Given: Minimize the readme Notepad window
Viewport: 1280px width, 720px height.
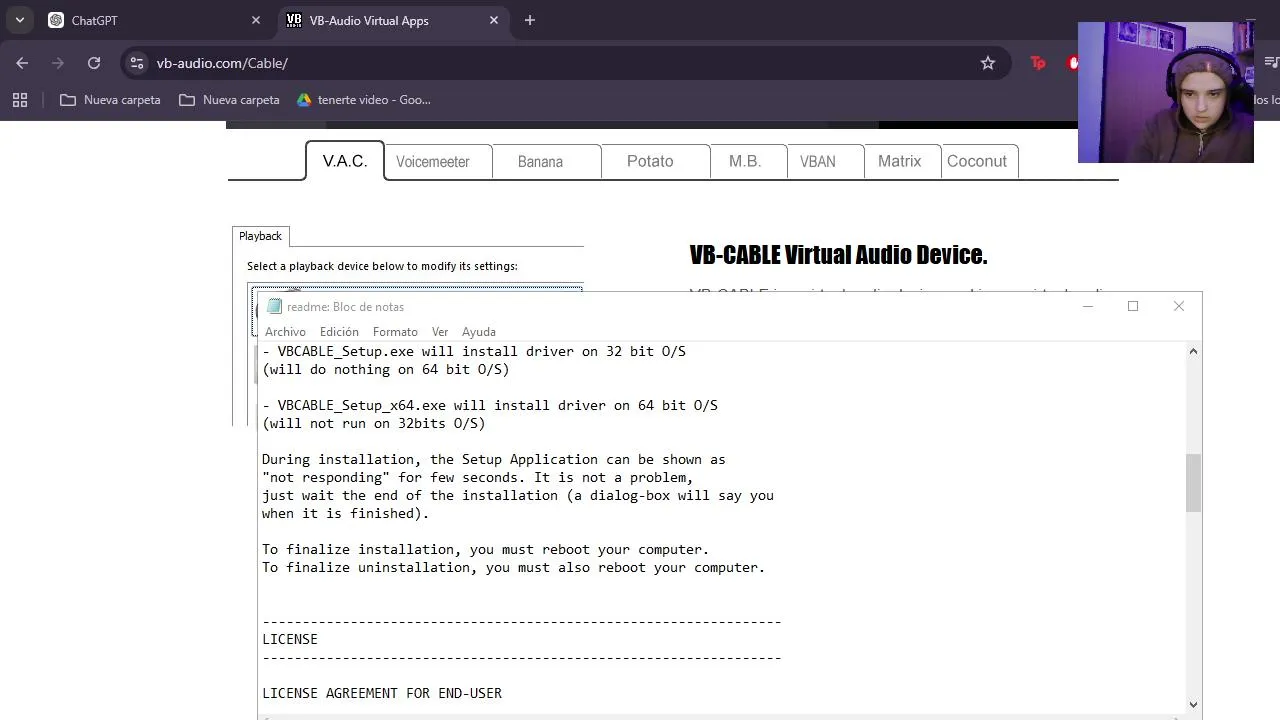Looking at the screenshot, I should click(x=1088, y=306).
